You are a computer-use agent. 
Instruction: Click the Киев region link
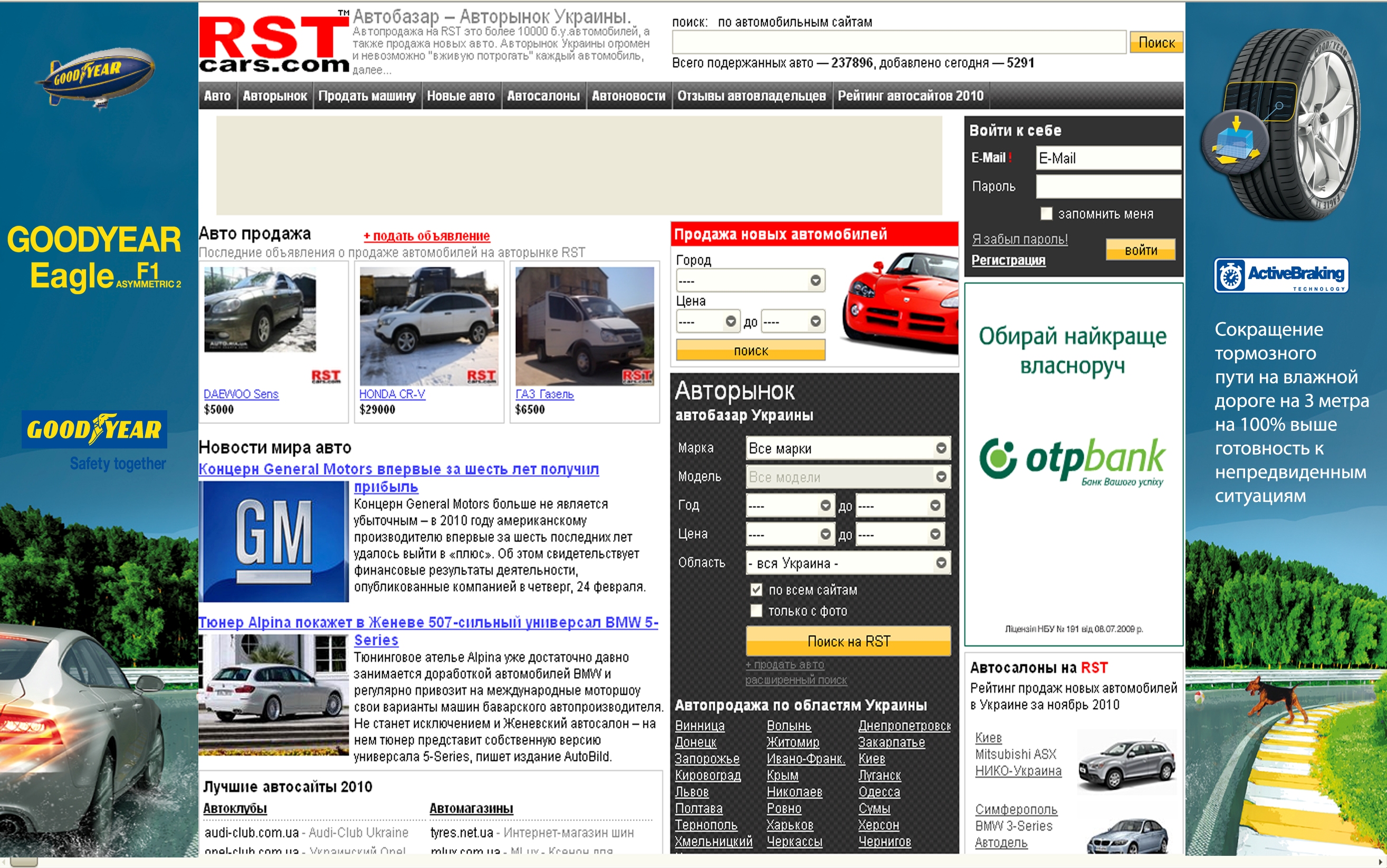pyautogui.click(x=871, y=758)
